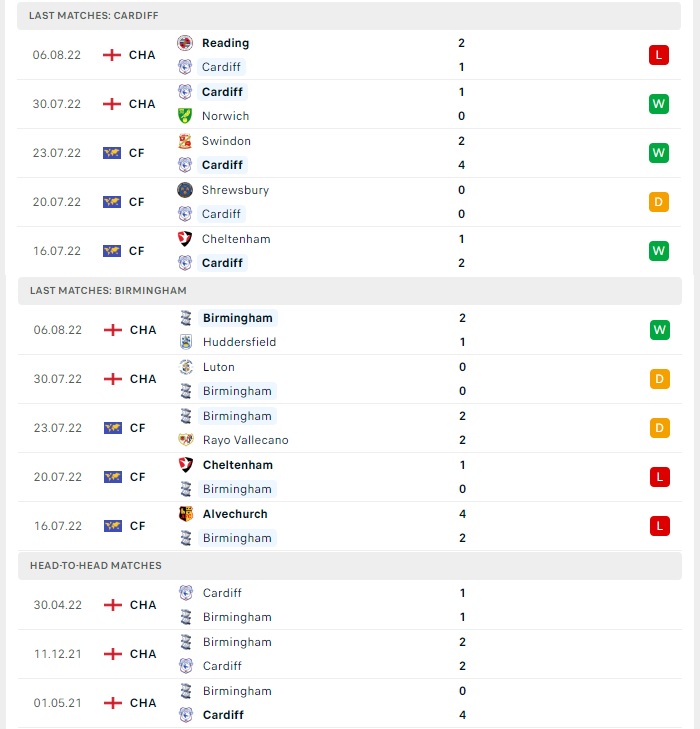
Task: Click the England flag beside 06.08.22 Reading match
Action: click(112, 55)
